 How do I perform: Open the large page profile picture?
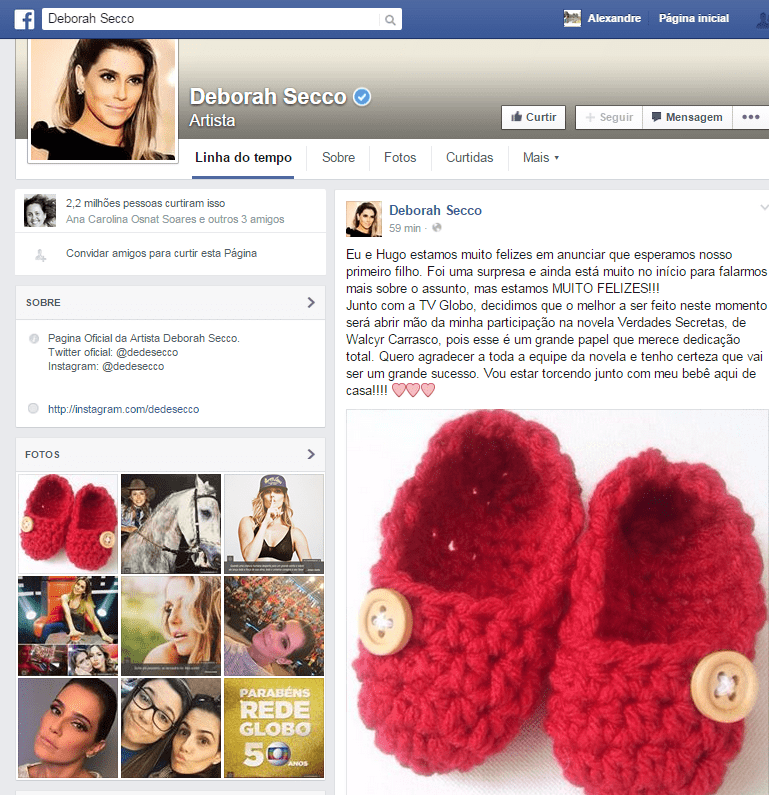pyautogui.click(x=103, y=99)
